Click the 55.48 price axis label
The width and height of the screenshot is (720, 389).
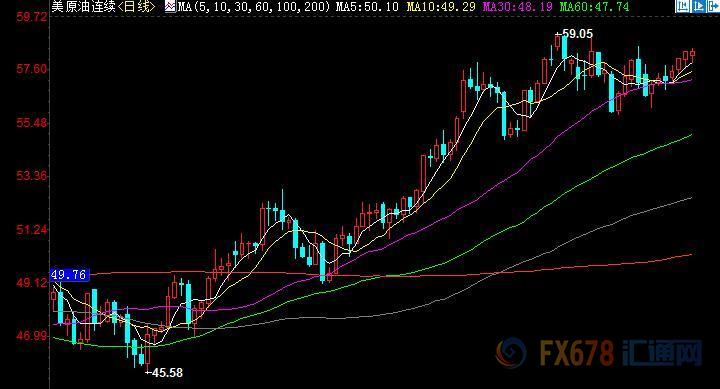[32, 123]
